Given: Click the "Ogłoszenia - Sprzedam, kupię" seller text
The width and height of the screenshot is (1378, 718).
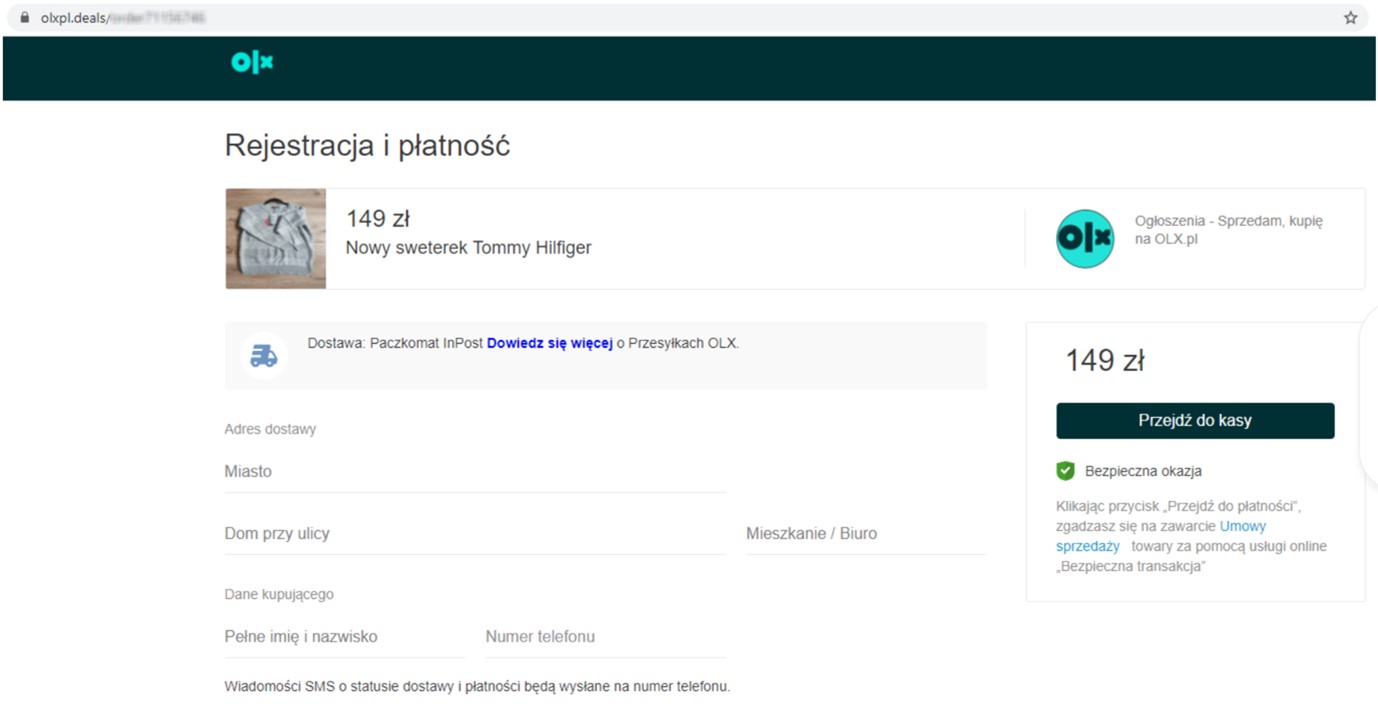Looking at the screenshot, I should [x=1228, y=221].
